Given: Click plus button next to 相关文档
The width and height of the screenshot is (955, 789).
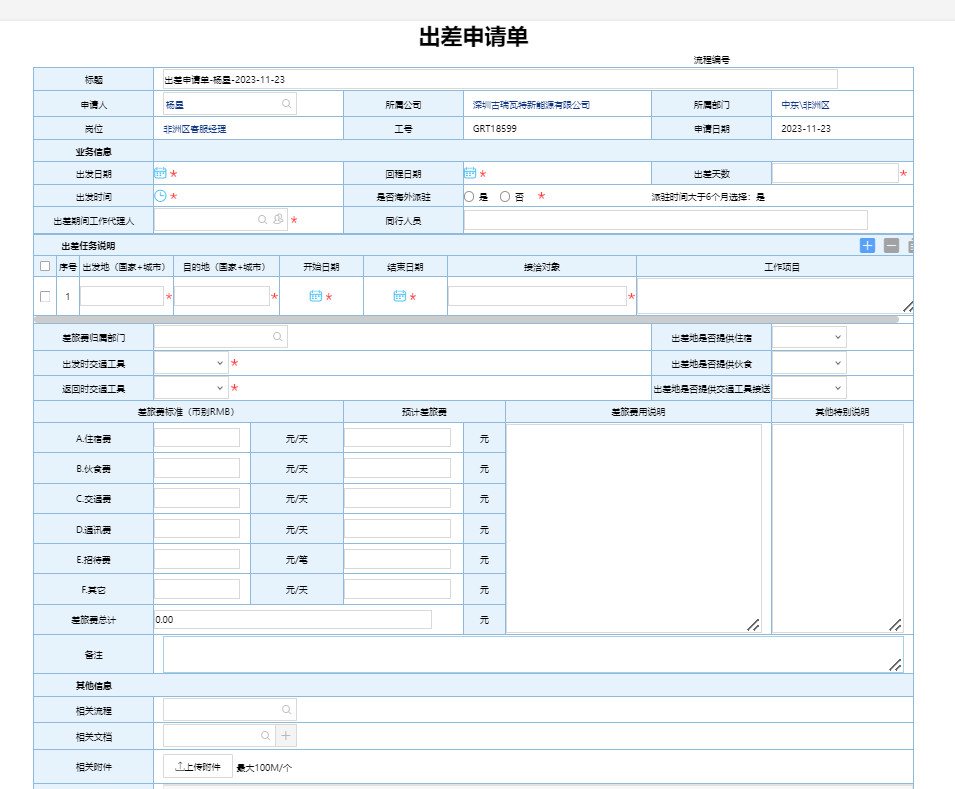Looking at the screenshot, I should [286, 736].
